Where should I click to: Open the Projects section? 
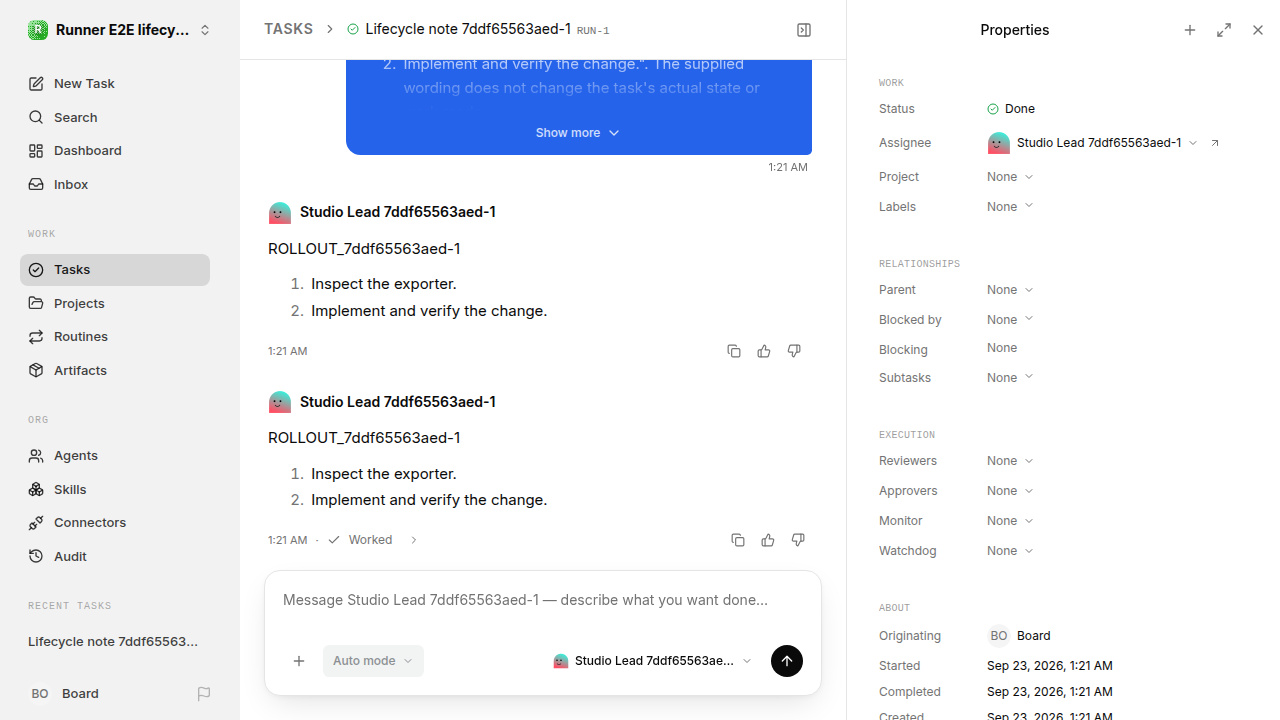click(115, 303)
